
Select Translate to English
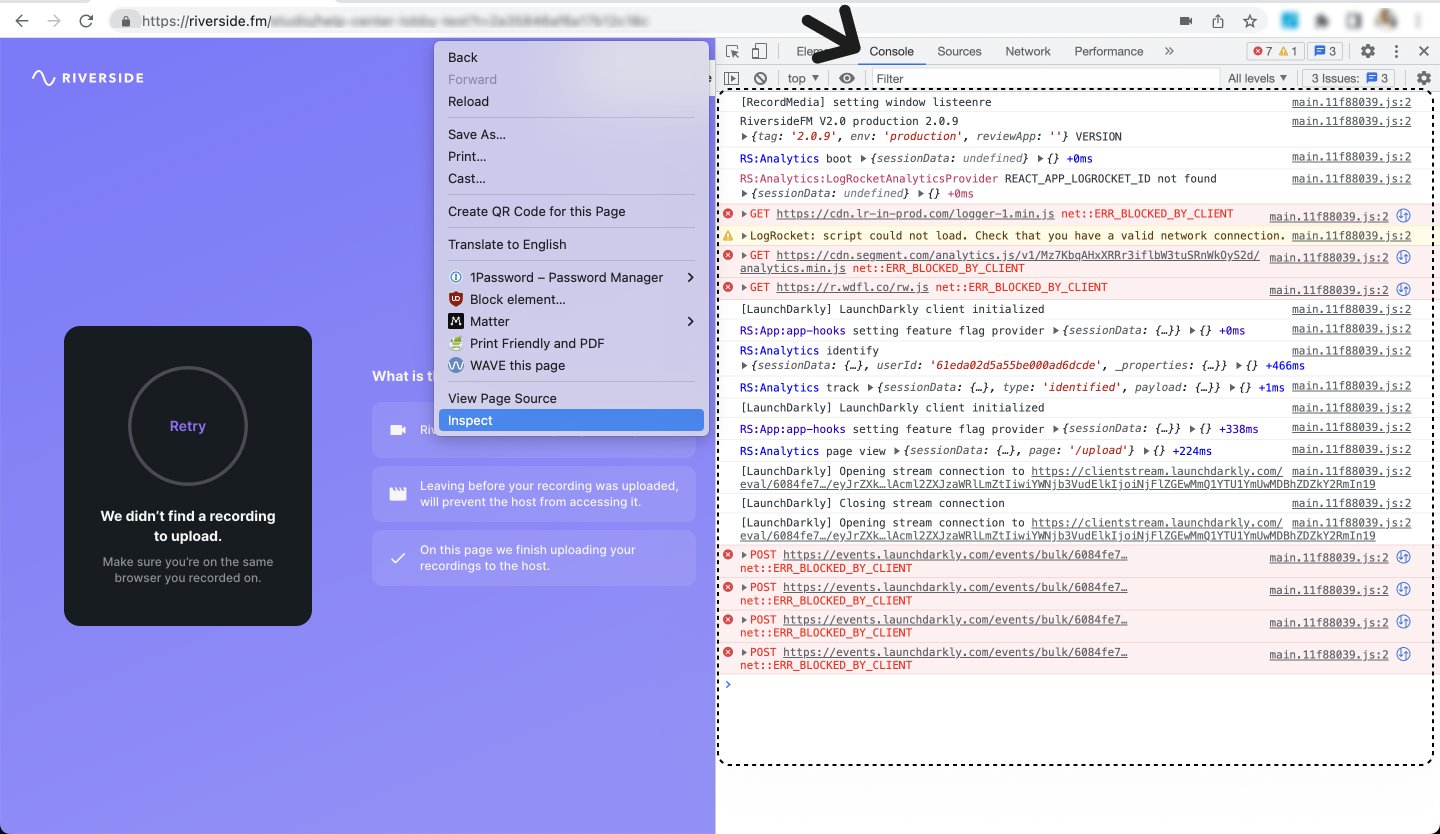571,244
